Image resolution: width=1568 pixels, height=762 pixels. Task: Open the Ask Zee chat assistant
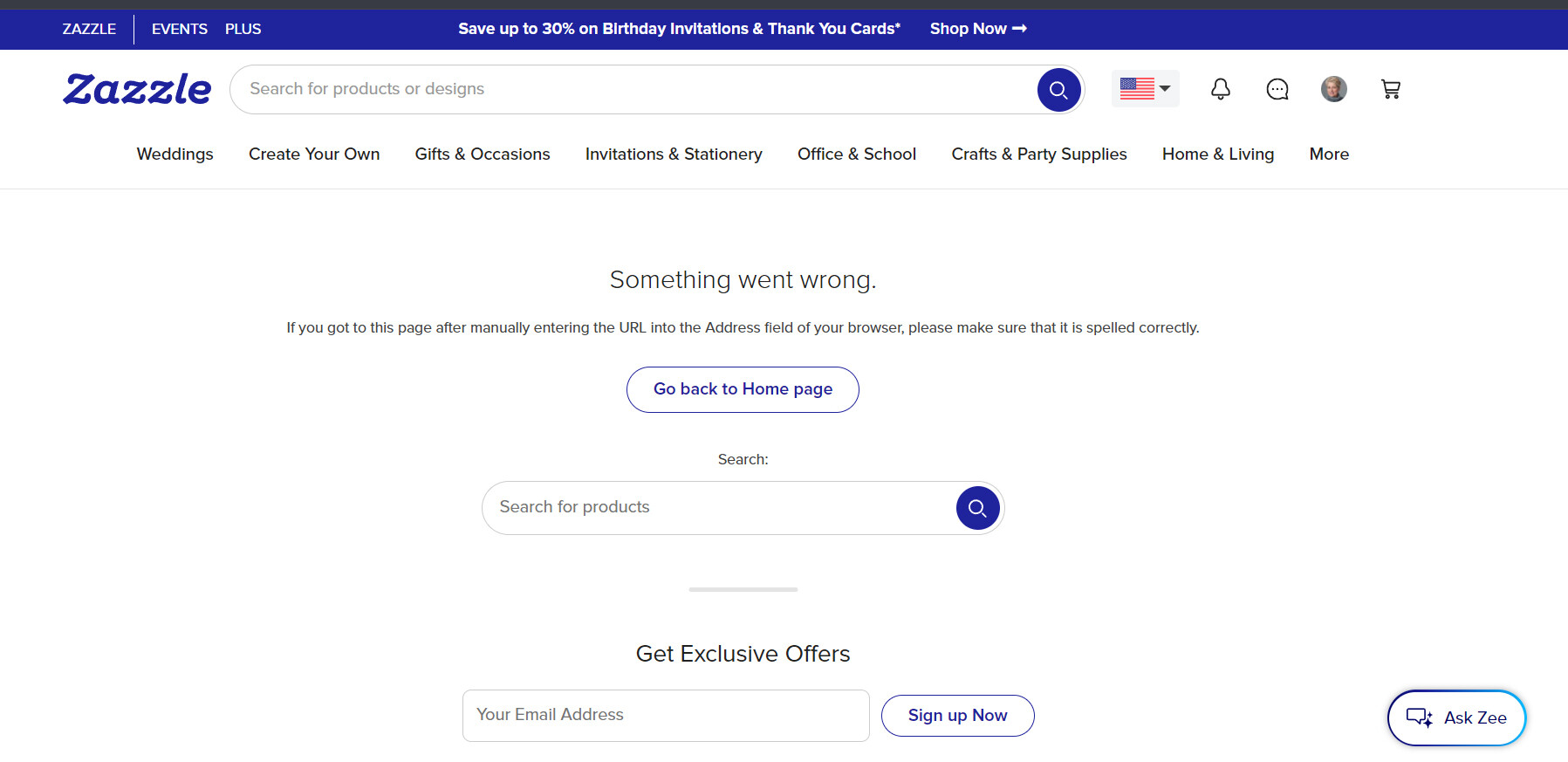pyautogui.click(x=1456, y=717)
